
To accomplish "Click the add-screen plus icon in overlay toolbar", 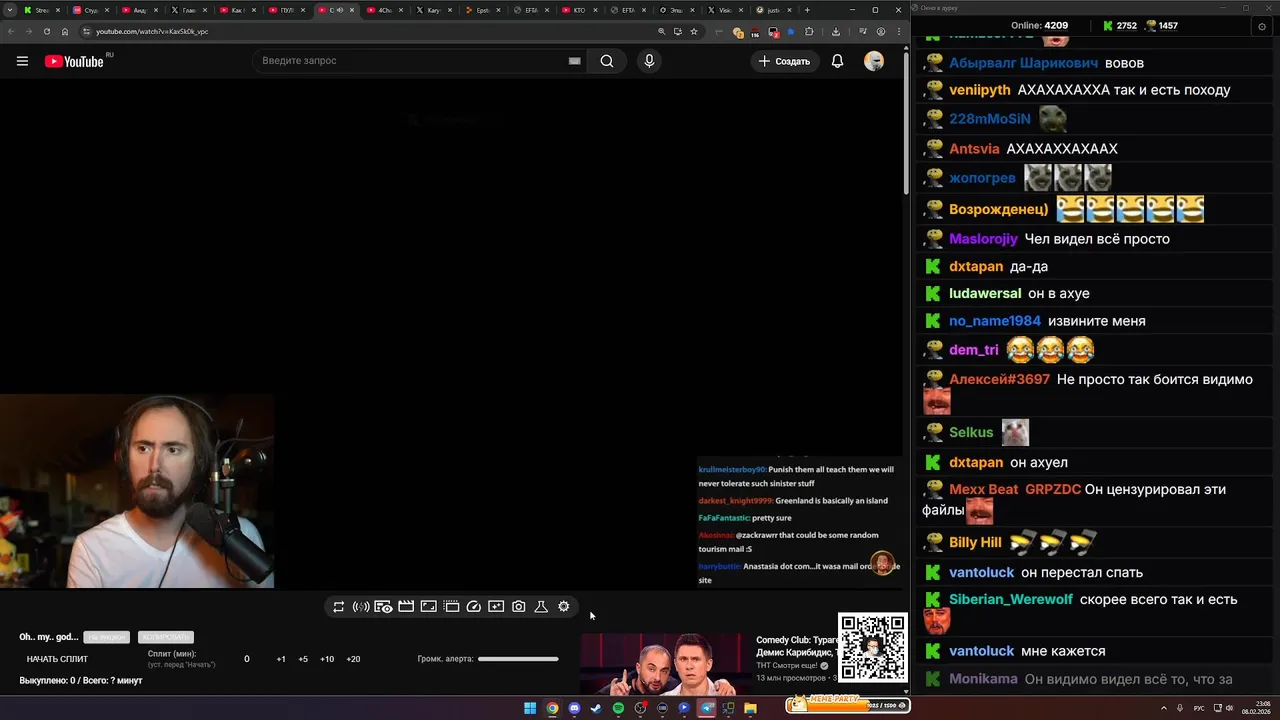I will click(x=496, y=607).
